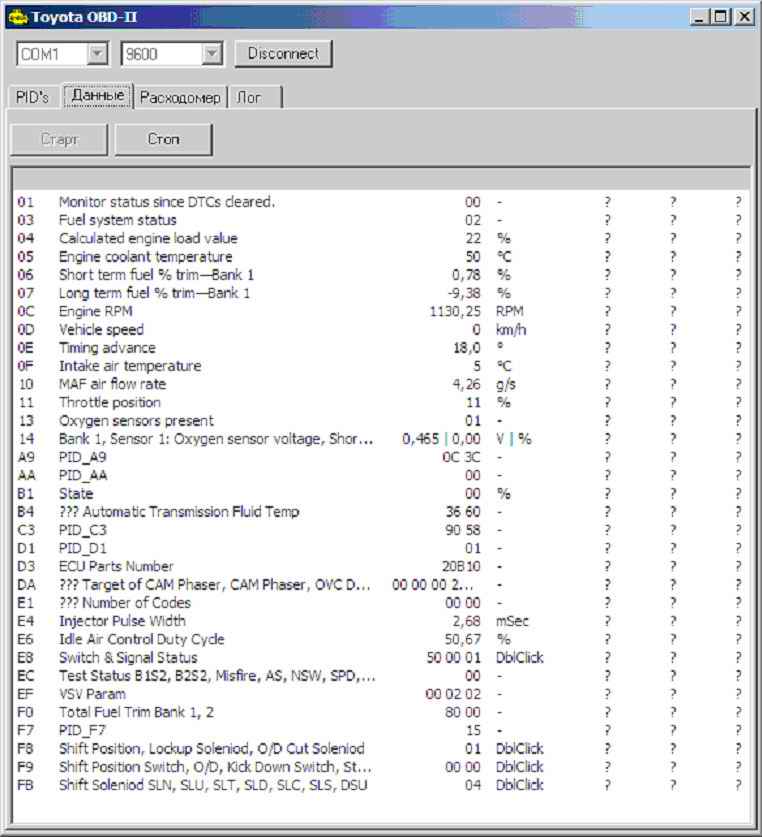Click the Старт button
This screenshot has height=837, width=762.
click(x=59, y=139)
